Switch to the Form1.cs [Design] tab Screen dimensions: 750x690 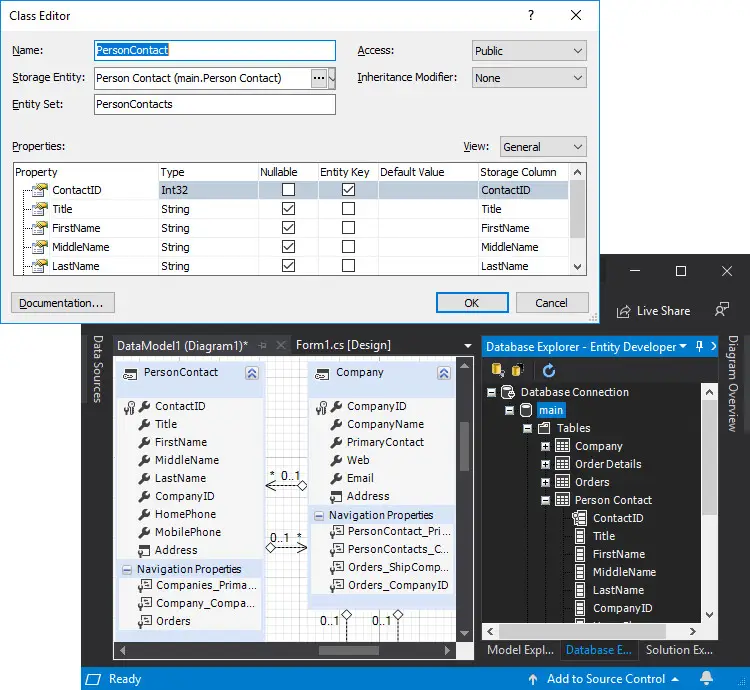343,345
